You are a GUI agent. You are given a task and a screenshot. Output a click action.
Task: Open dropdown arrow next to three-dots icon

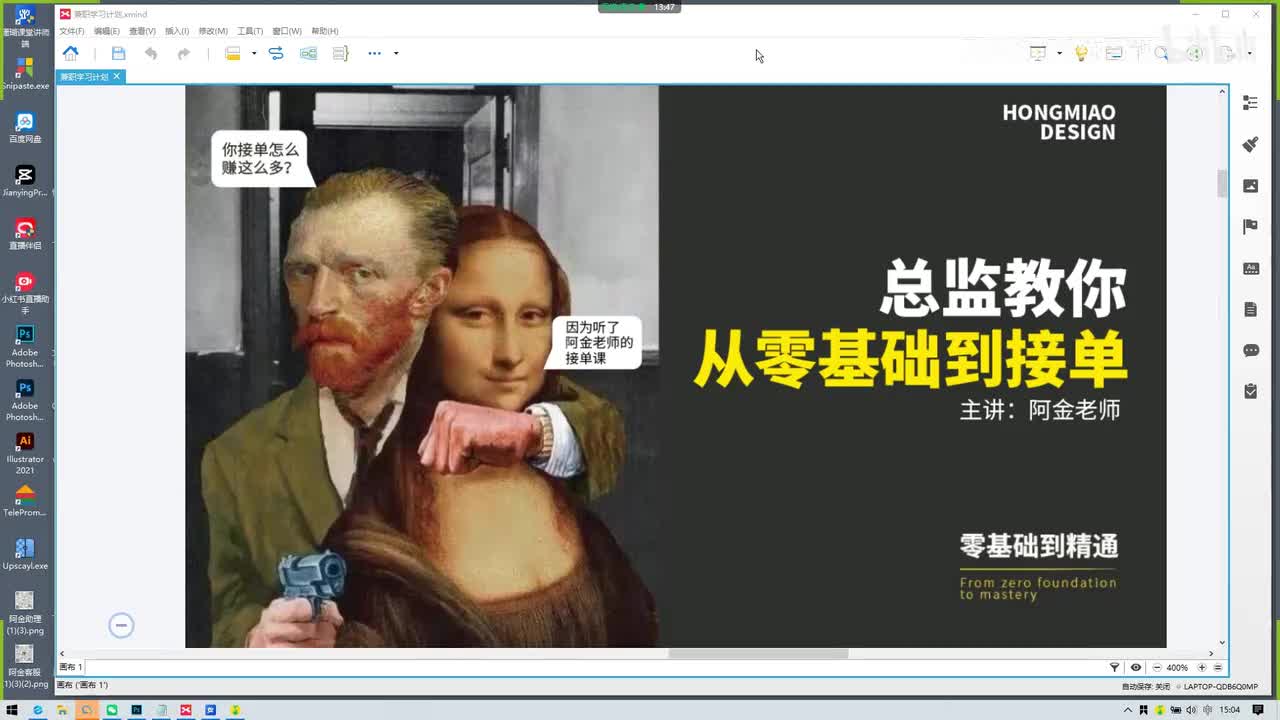coord(396,53)
